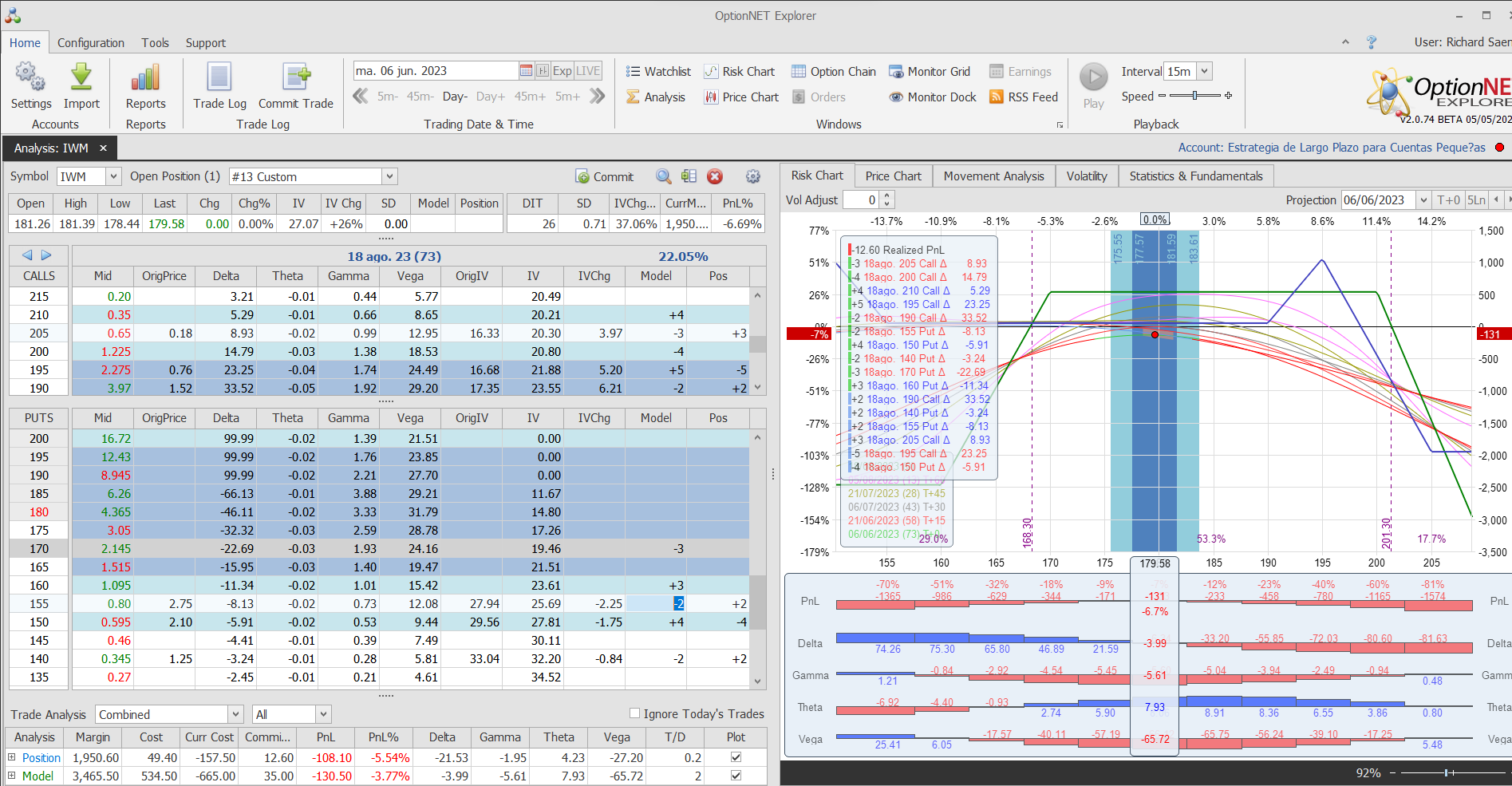Click the red delete position icon
The image size is (1512, 786).
715,176
